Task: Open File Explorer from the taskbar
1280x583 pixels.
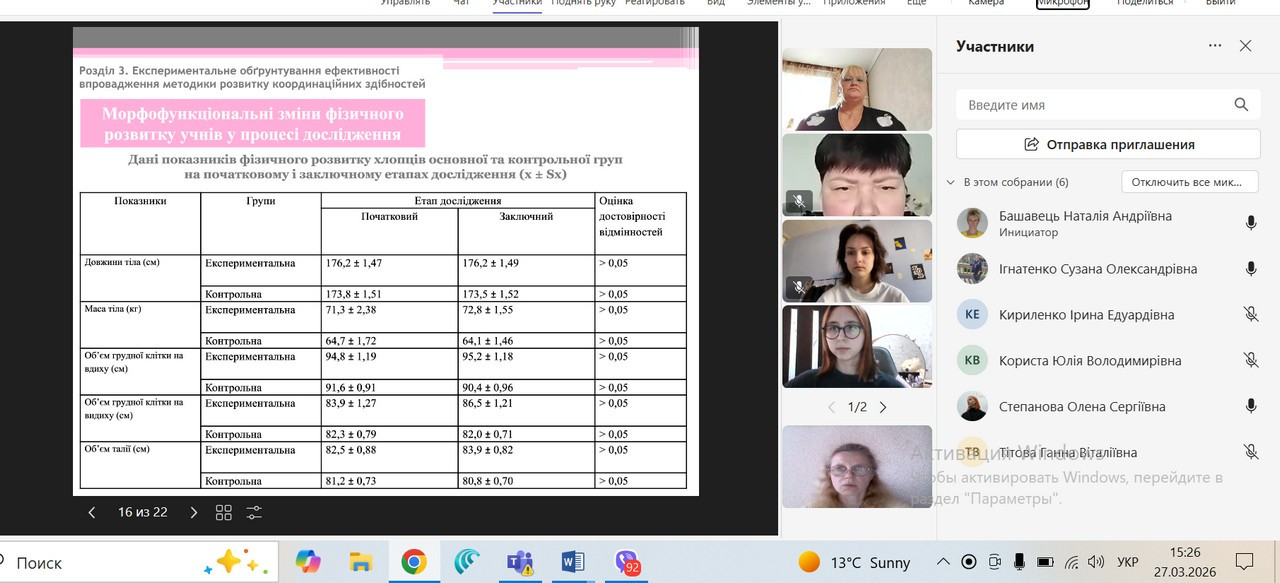Action: tap(361, 562)
